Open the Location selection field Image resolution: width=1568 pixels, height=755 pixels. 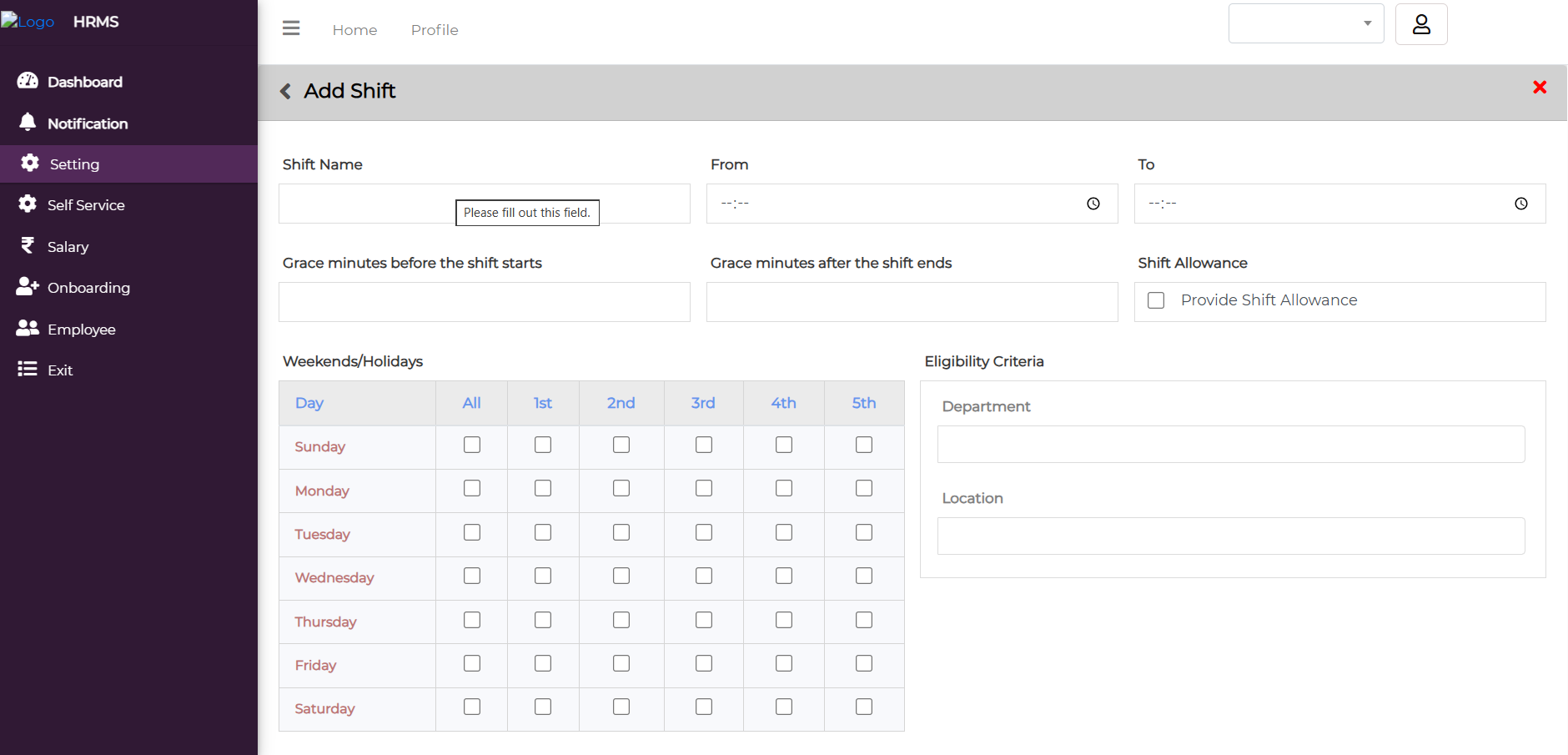tap(1230, 536)
